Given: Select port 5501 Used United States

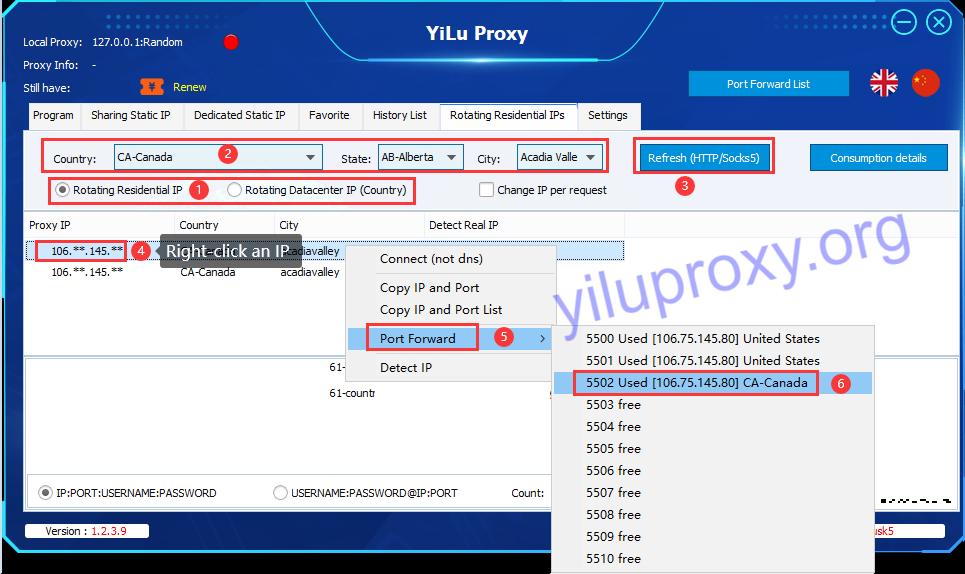Looking at the screenshot, I should click(713, 361).
